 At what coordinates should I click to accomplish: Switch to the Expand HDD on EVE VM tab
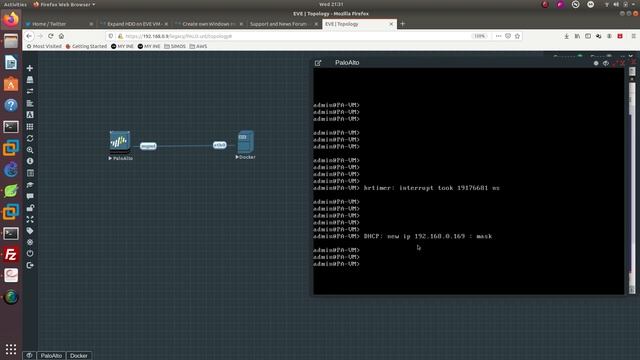click(135, 24)
